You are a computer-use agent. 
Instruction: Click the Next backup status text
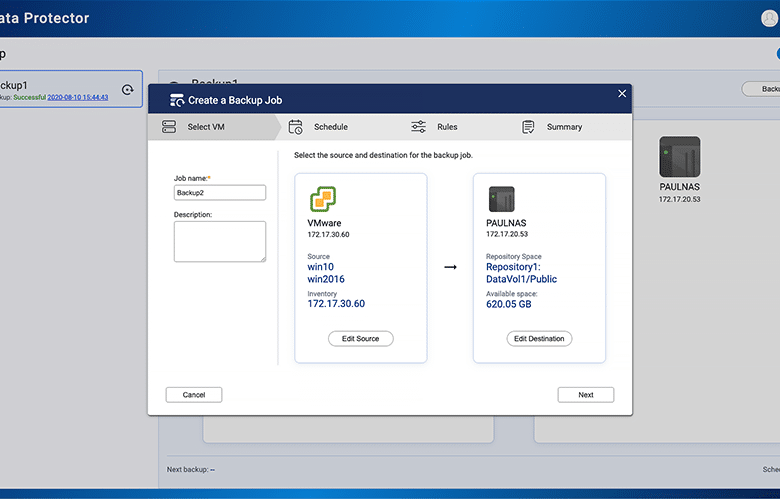coord(191,469)
